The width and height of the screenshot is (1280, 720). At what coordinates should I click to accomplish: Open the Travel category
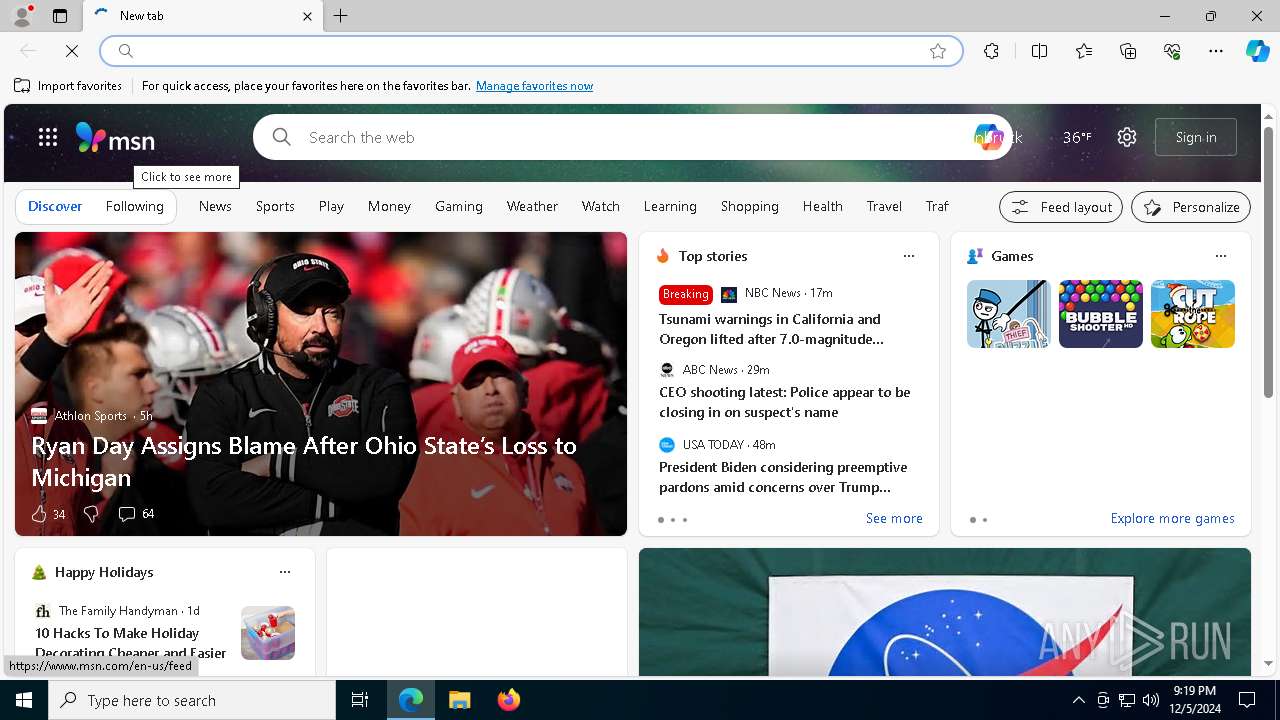tap(884, 206)
